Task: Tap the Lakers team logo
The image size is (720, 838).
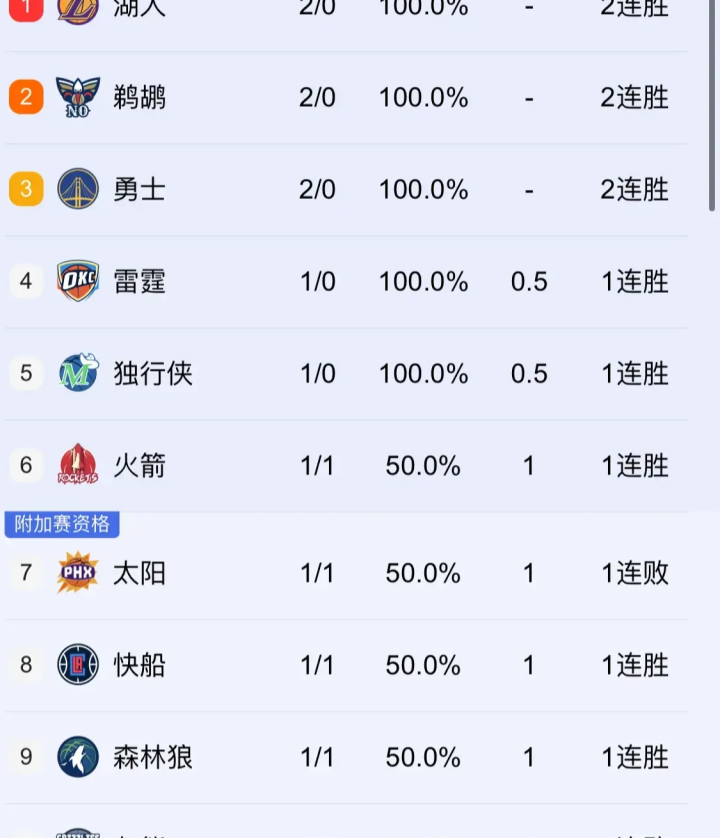Action: (78, 9)
